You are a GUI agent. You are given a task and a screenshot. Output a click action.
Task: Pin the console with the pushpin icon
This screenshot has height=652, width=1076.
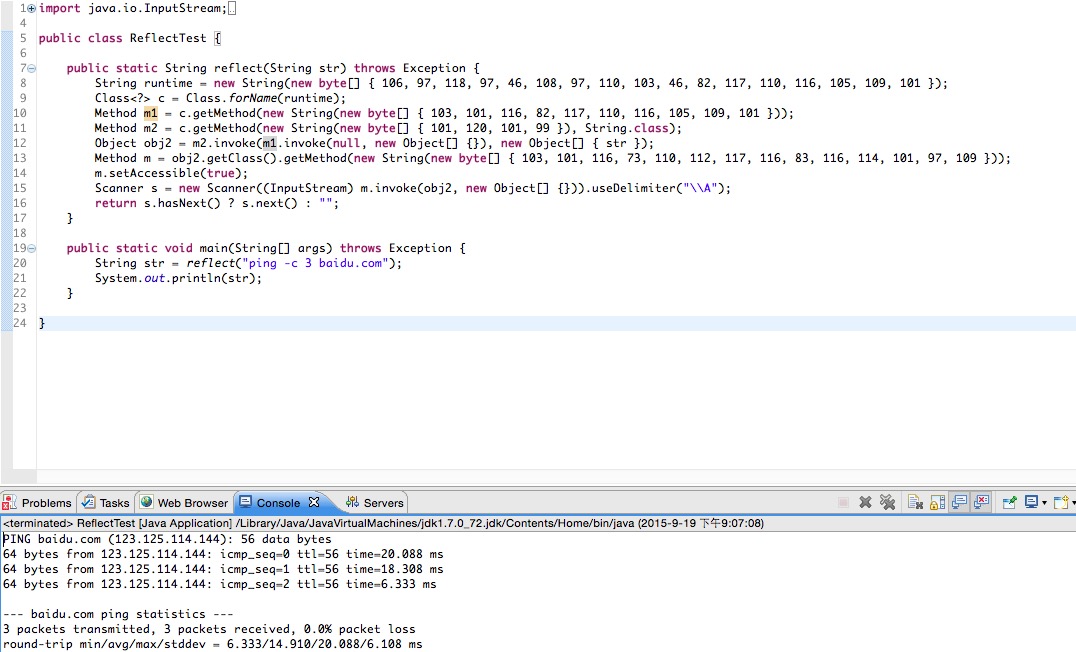point(1009,502)
